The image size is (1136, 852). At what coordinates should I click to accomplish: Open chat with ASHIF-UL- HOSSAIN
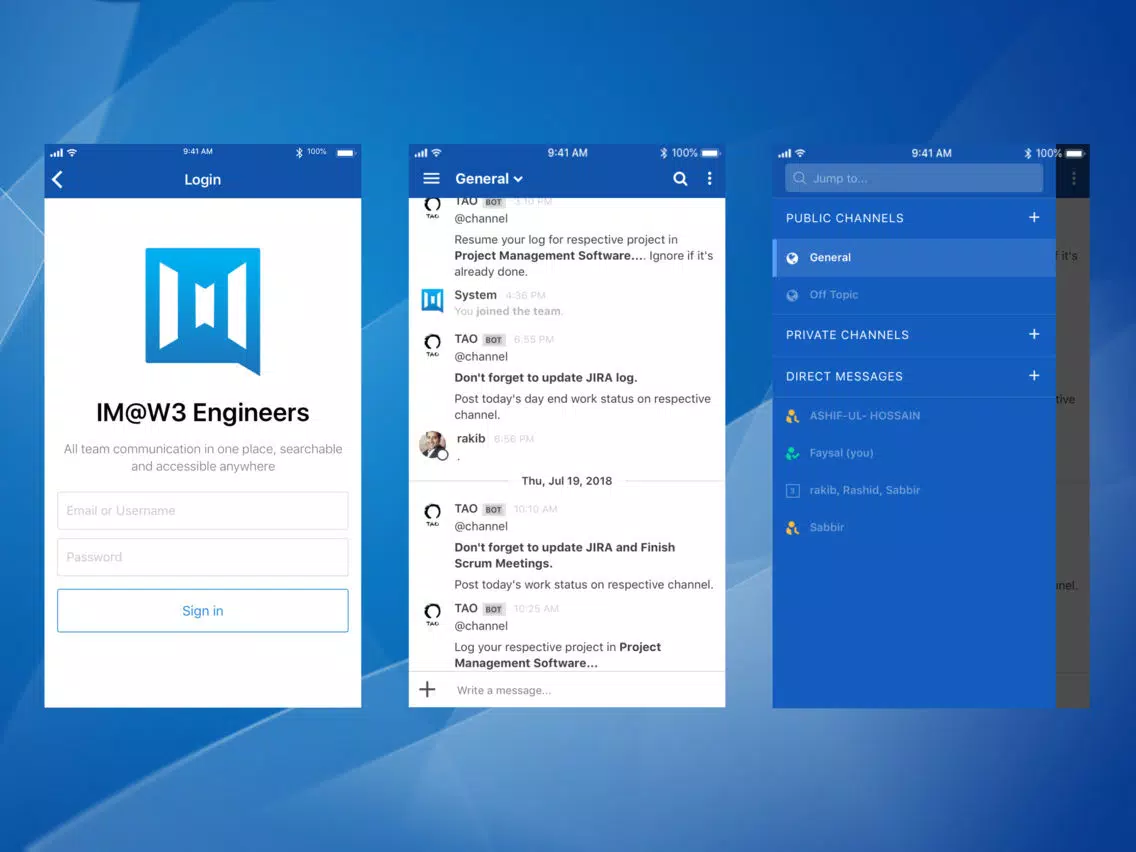point(914,416)
